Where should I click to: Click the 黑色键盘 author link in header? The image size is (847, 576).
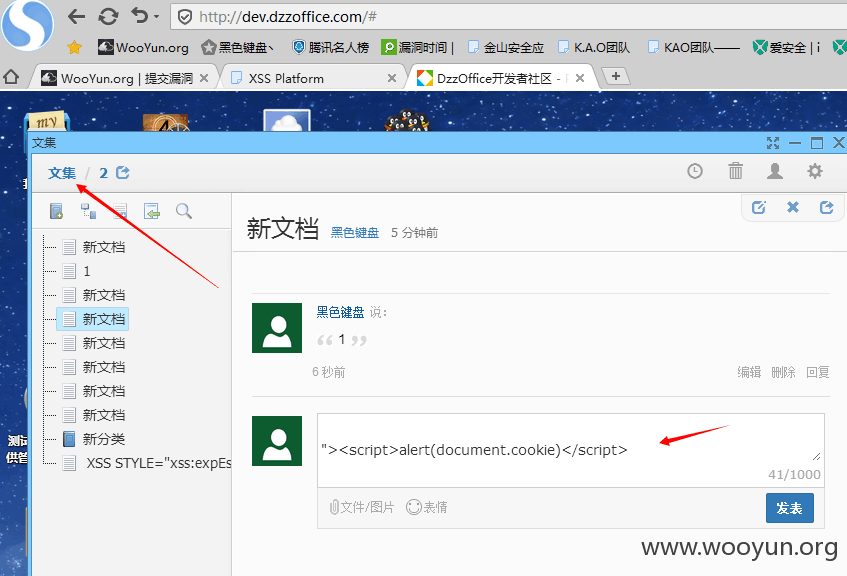tap(354, 233)
